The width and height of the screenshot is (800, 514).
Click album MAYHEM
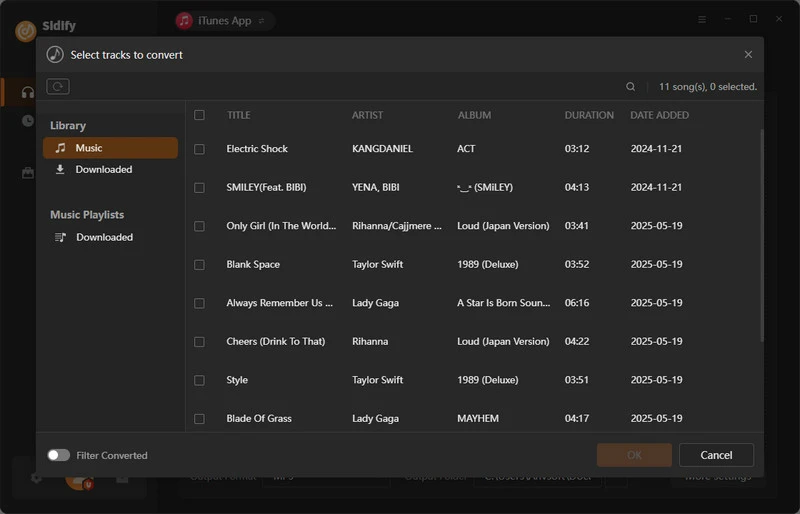coord(478,419)
